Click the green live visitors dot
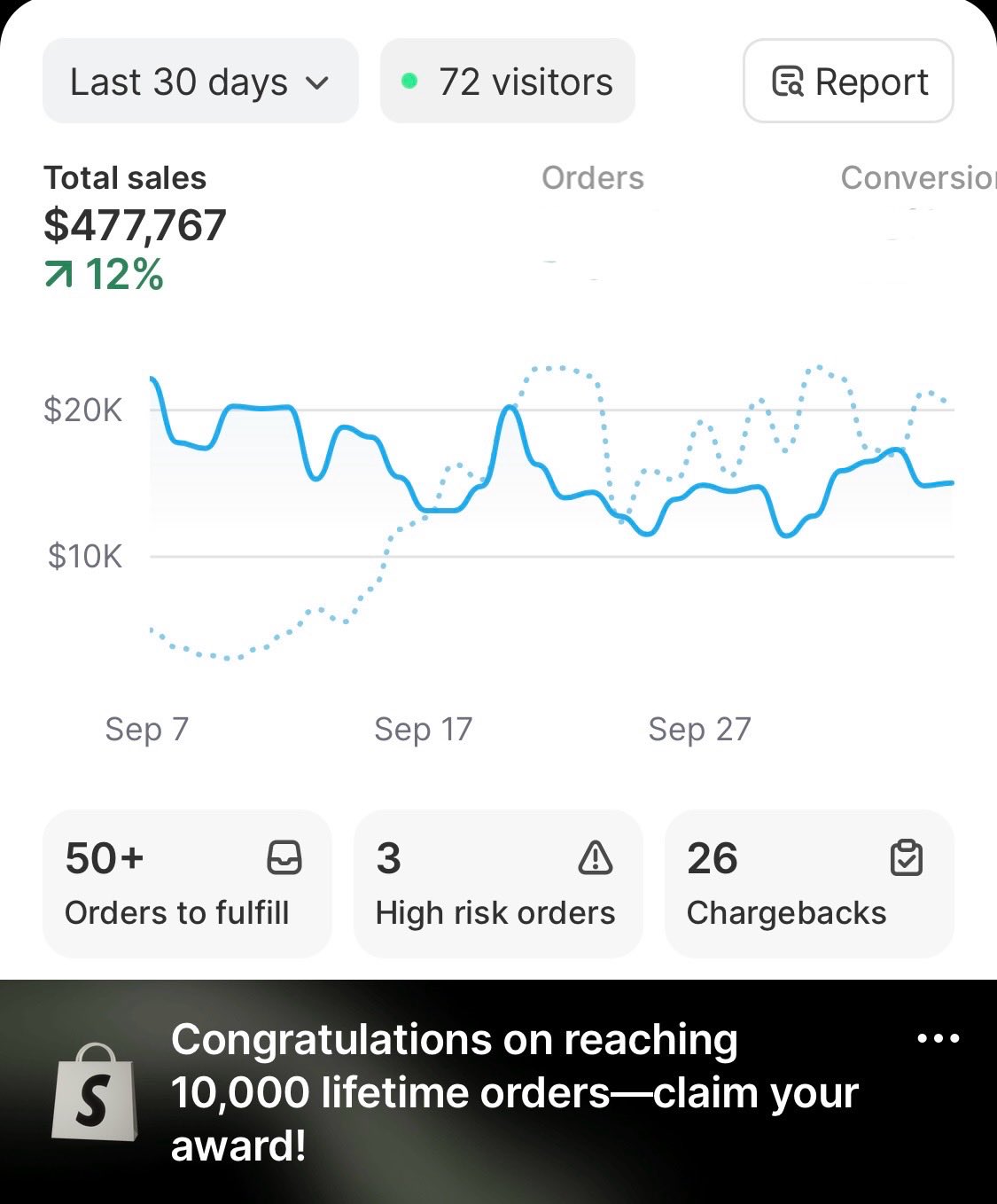 click(409, 82)
